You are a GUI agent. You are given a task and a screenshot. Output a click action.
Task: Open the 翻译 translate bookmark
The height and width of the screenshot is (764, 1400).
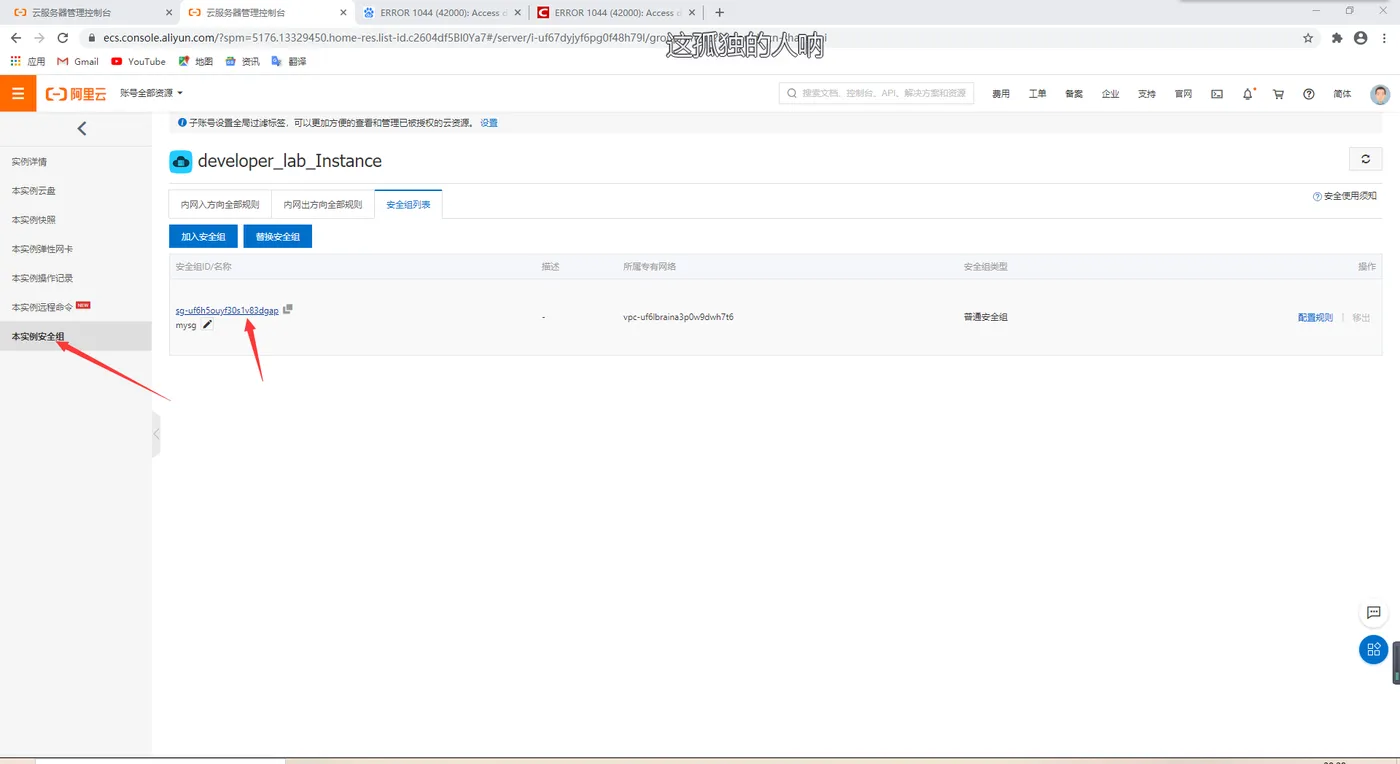click(289, 62)
